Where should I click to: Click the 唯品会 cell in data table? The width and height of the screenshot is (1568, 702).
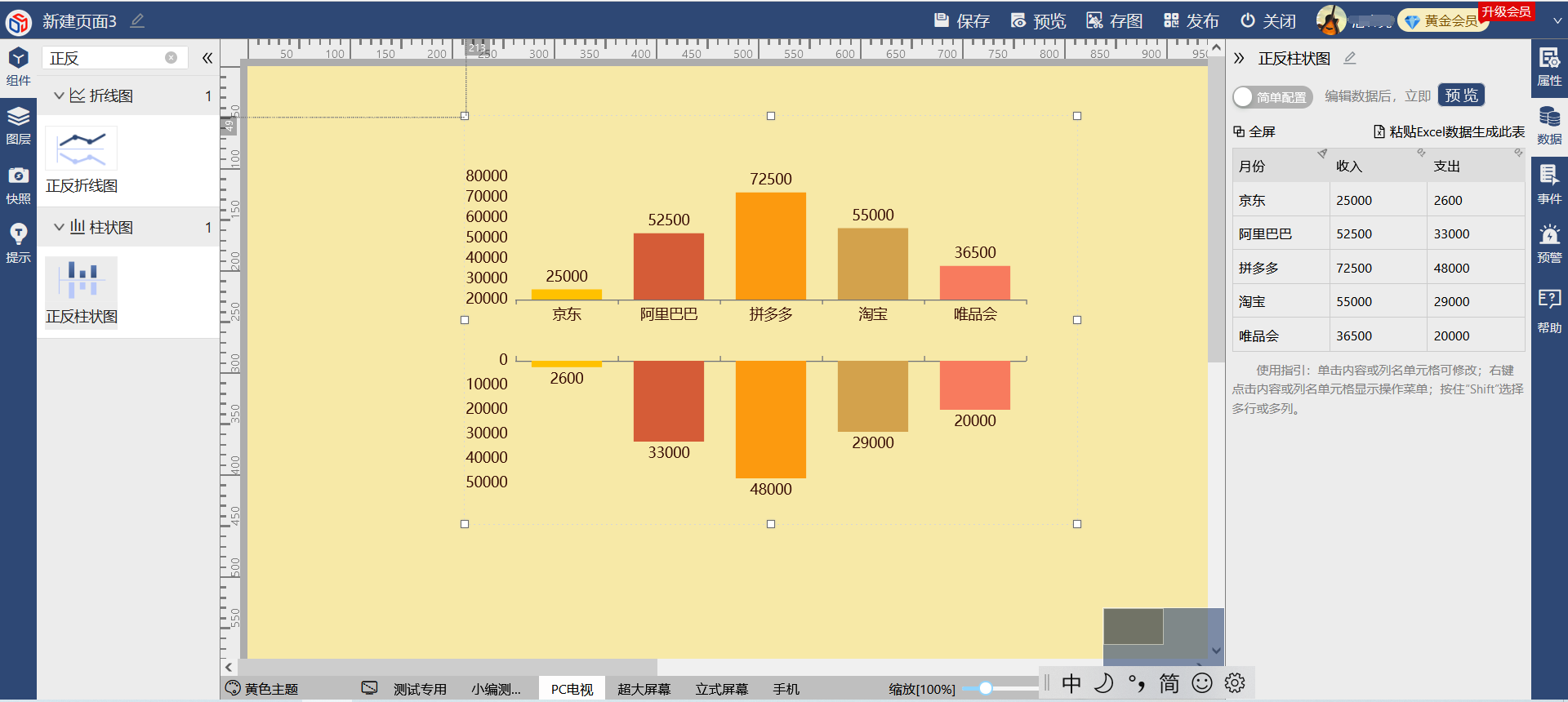pos(1281,335)
